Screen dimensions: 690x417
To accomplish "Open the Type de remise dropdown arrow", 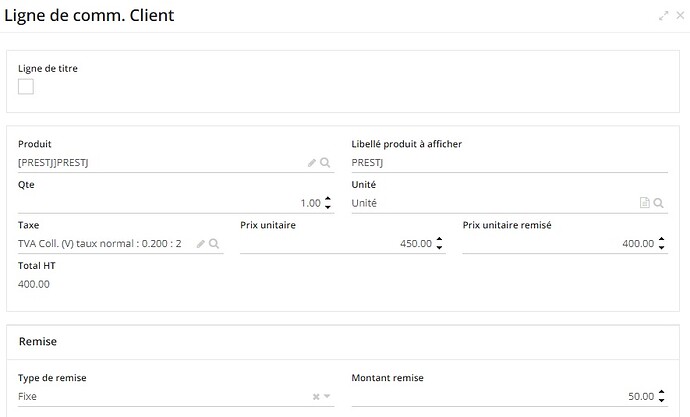I will tap(327, 396).
